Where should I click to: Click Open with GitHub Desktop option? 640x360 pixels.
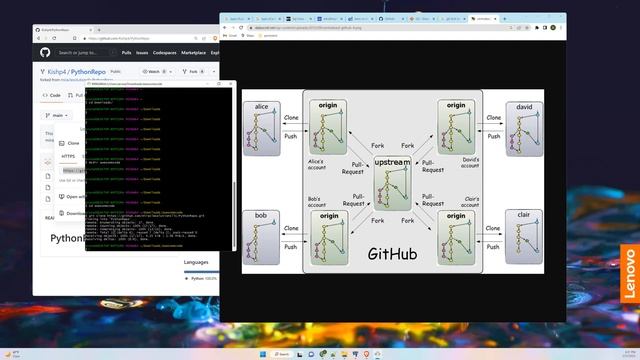73,197
